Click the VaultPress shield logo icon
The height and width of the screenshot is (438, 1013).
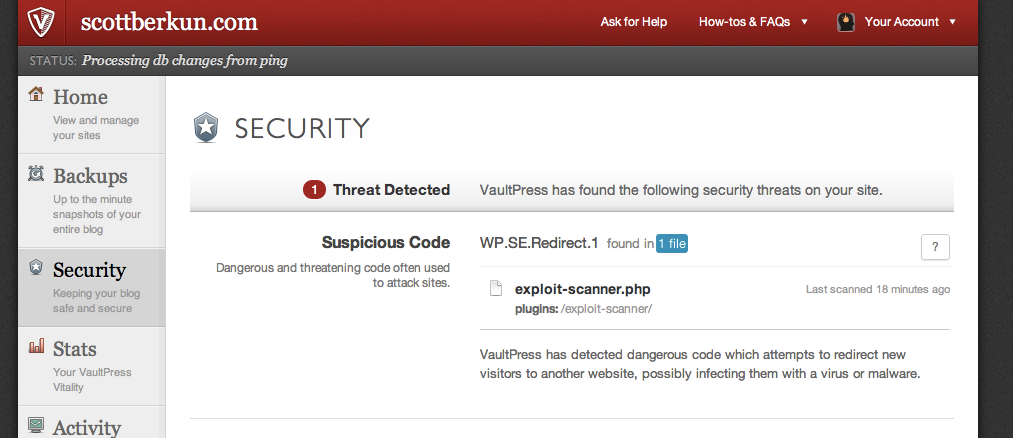(42, 21)
